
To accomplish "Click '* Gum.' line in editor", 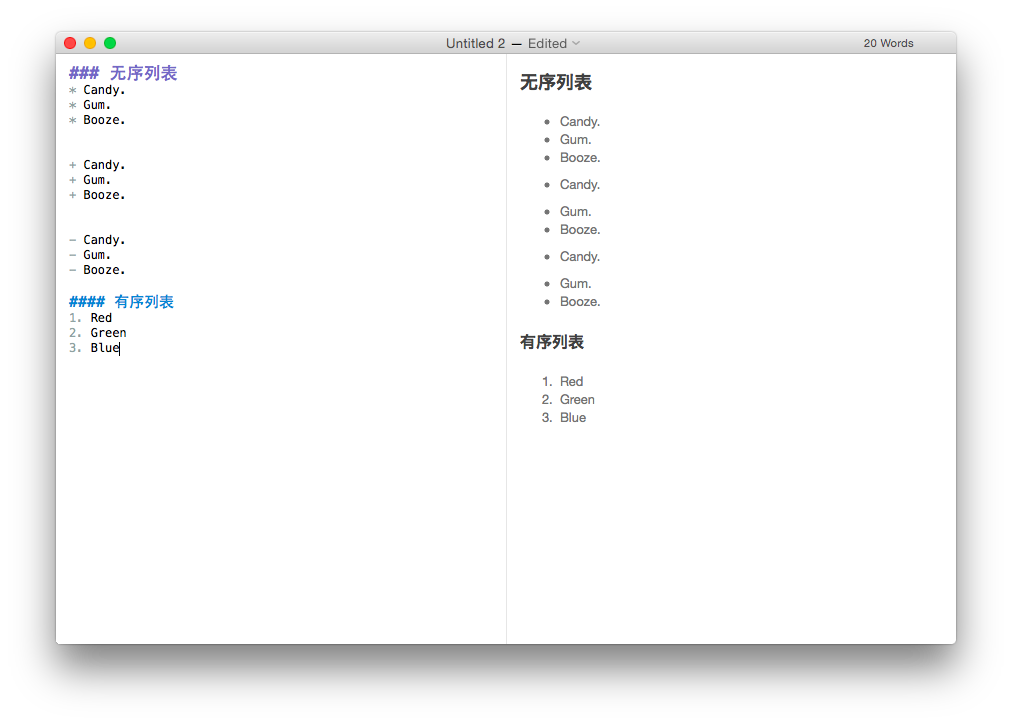I will tap(90, 105).
